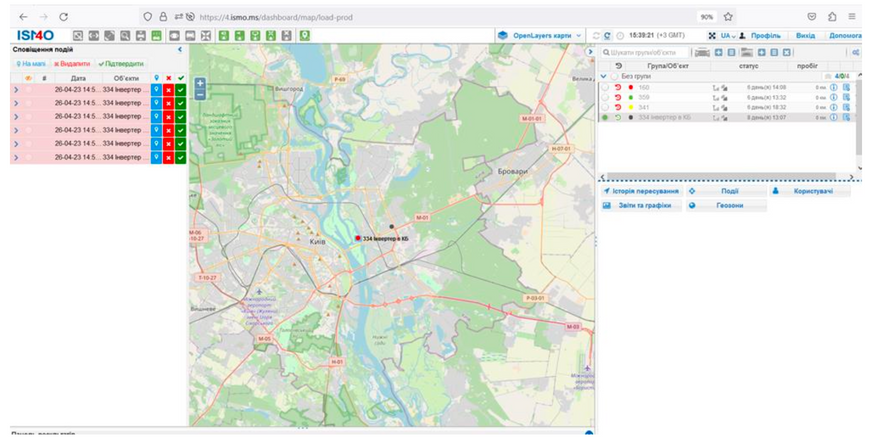Open the UA language dropdown

click(x=728, y=35)
